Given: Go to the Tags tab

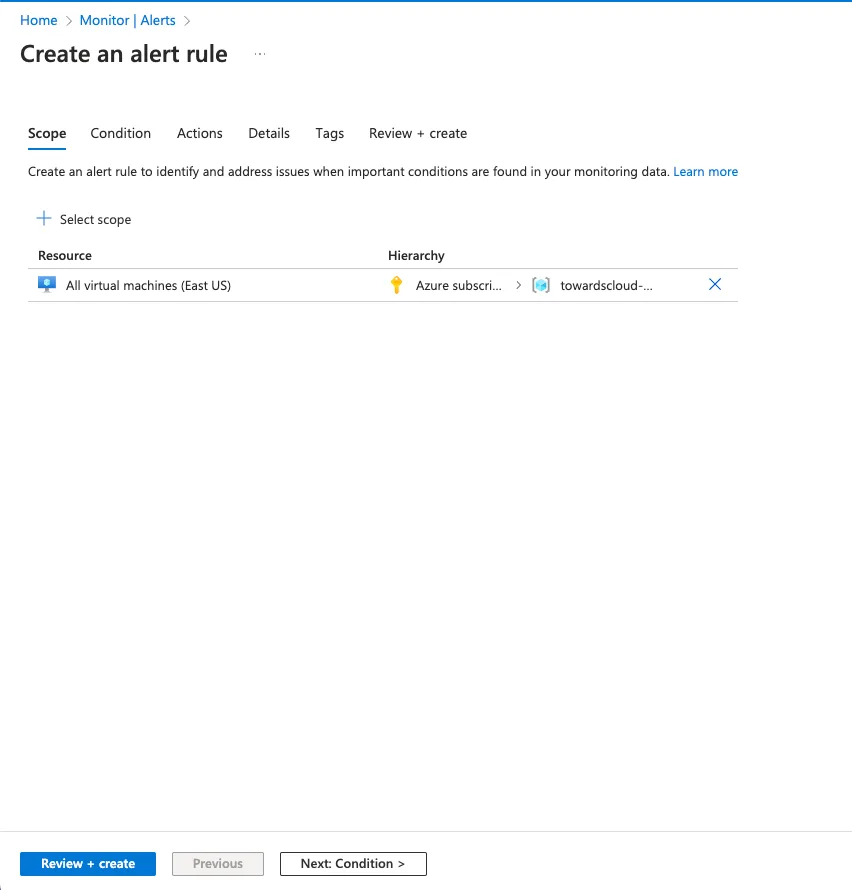Looking at the screenshot, I should click(x=330, y=133).
